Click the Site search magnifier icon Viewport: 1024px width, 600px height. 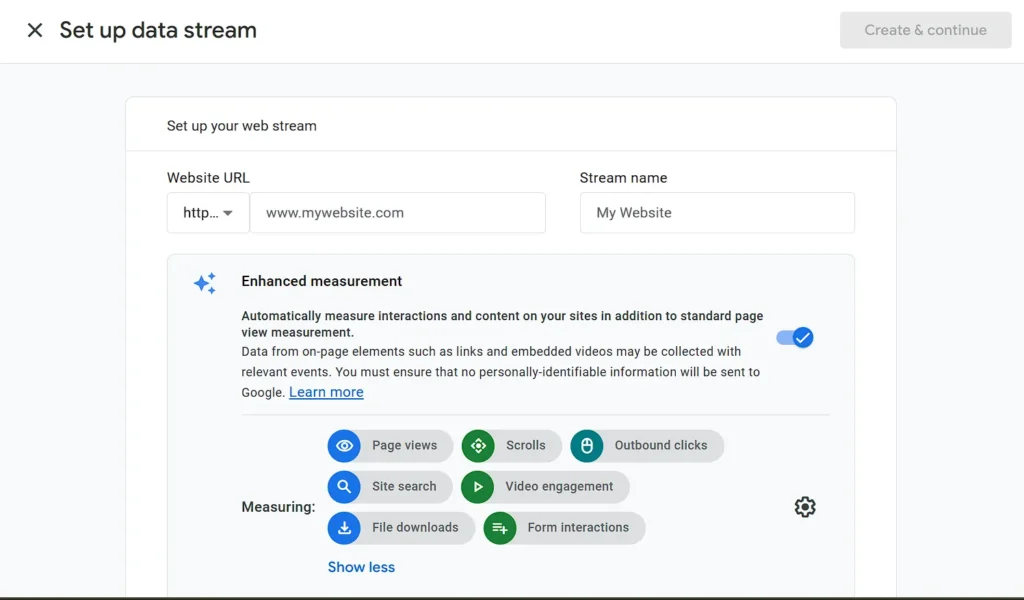(x=344, y=487)
